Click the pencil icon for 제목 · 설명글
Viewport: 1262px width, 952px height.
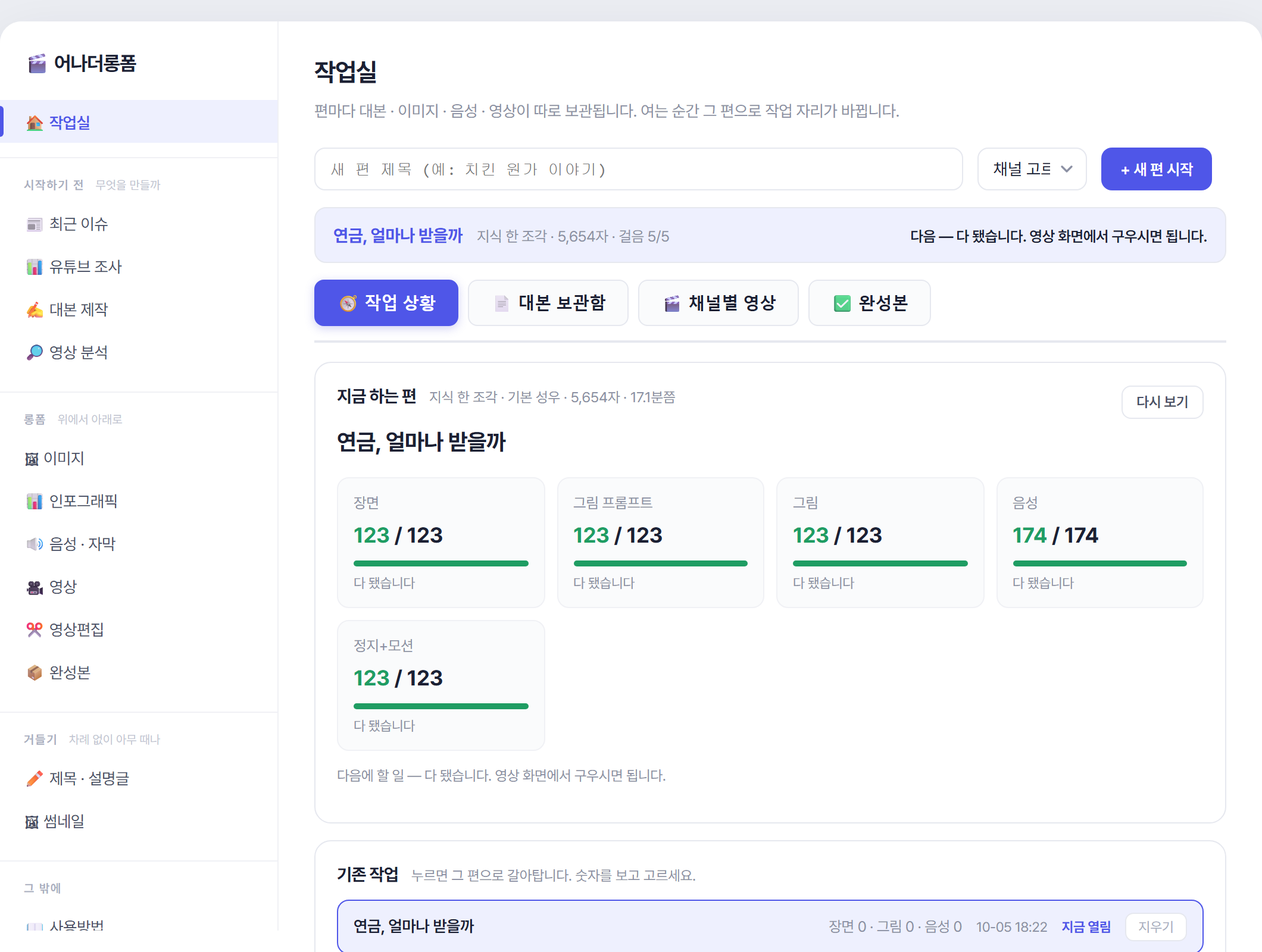point(35,779)
